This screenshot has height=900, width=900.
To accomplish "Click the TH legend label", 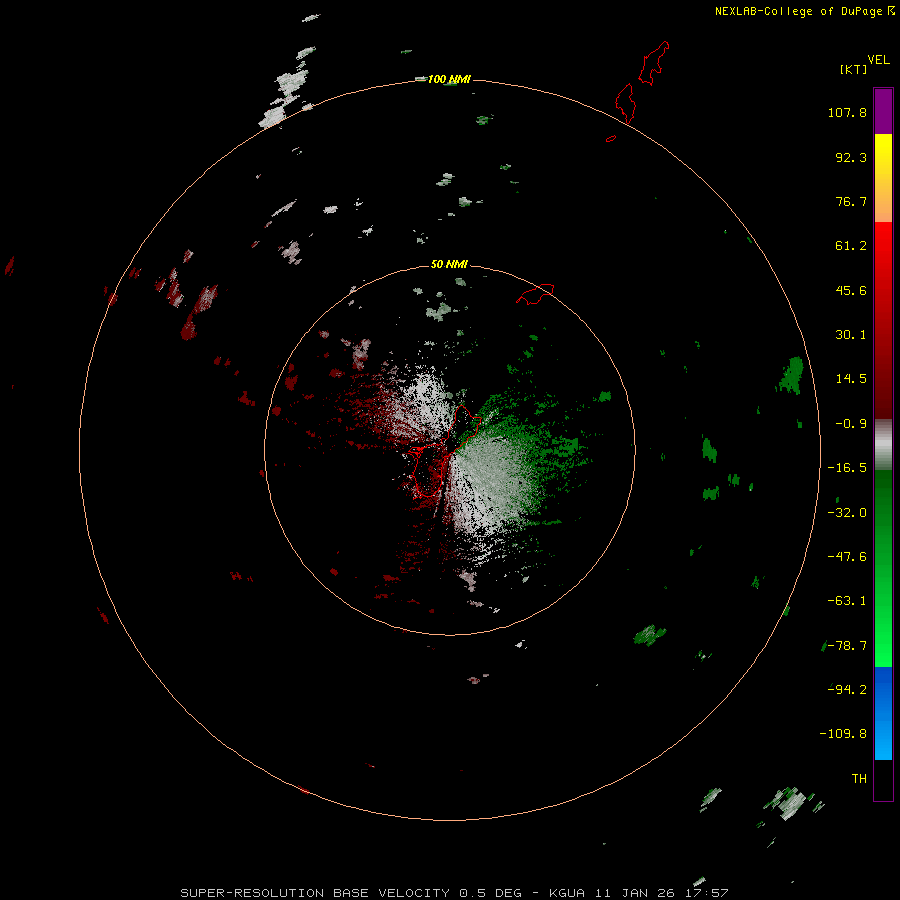I will click(x=859, y=778).
